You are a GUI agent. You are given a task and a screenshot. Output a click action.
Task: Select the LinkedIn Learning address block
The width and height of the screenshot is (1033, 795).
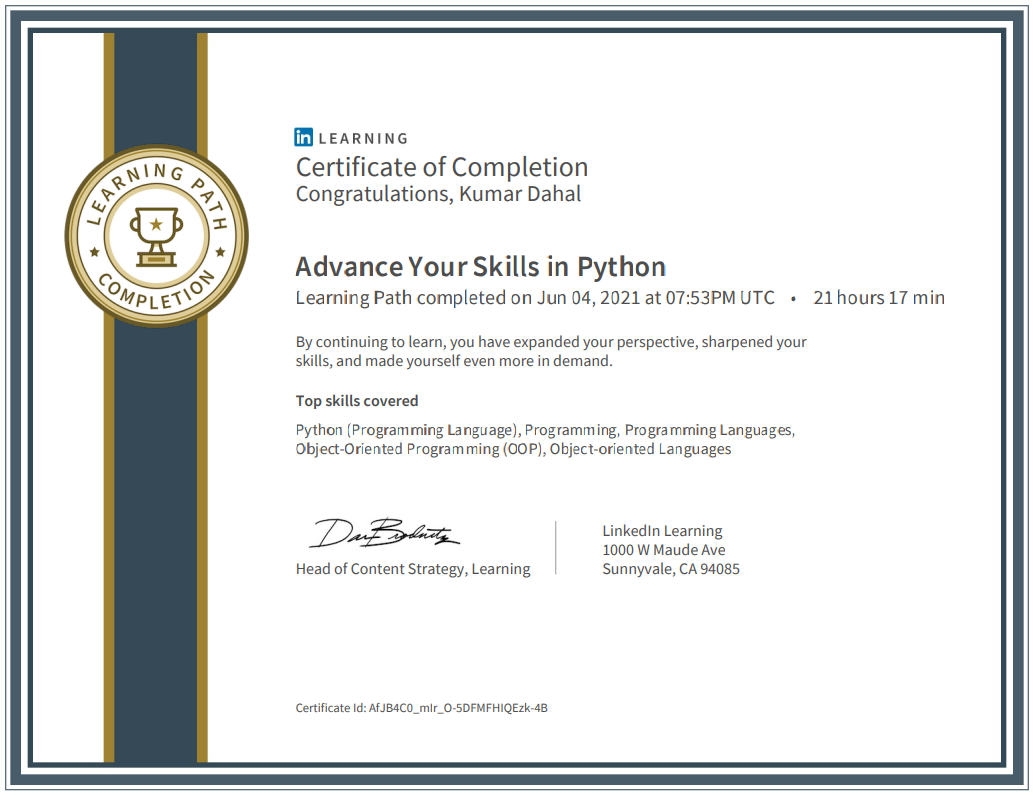[671, 549]
